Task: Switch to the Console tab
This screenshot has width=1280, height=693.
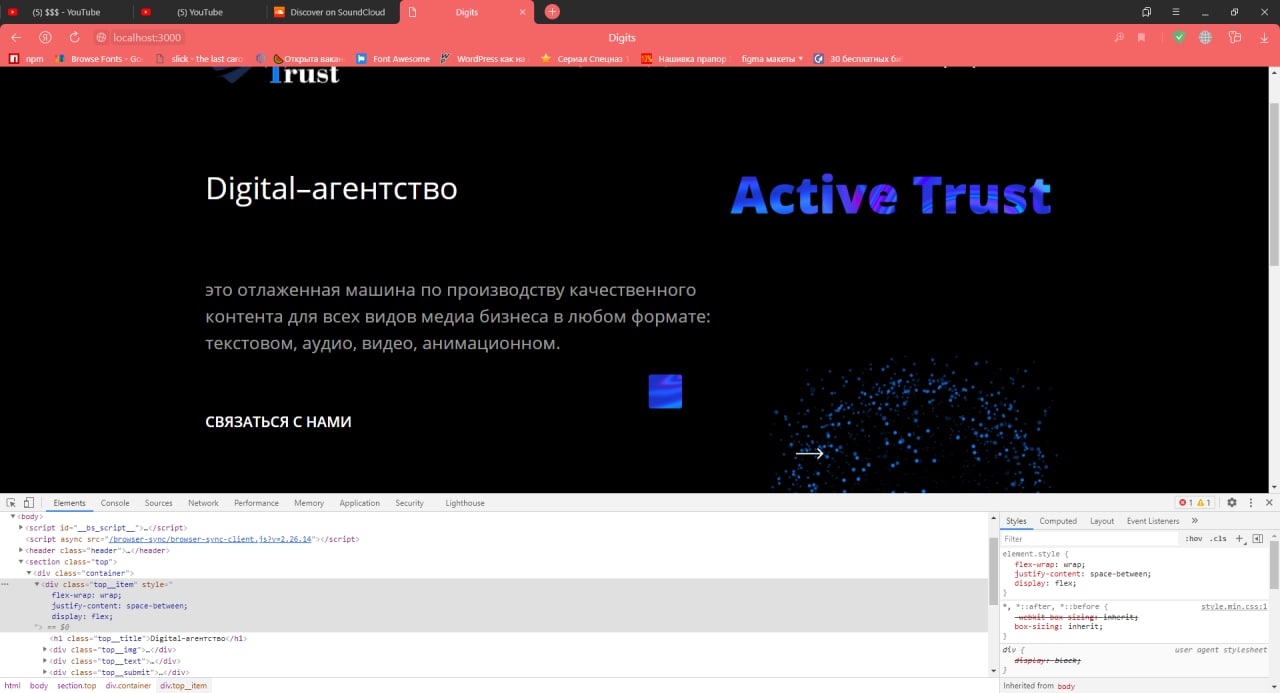Action: [x=115, y=503]
